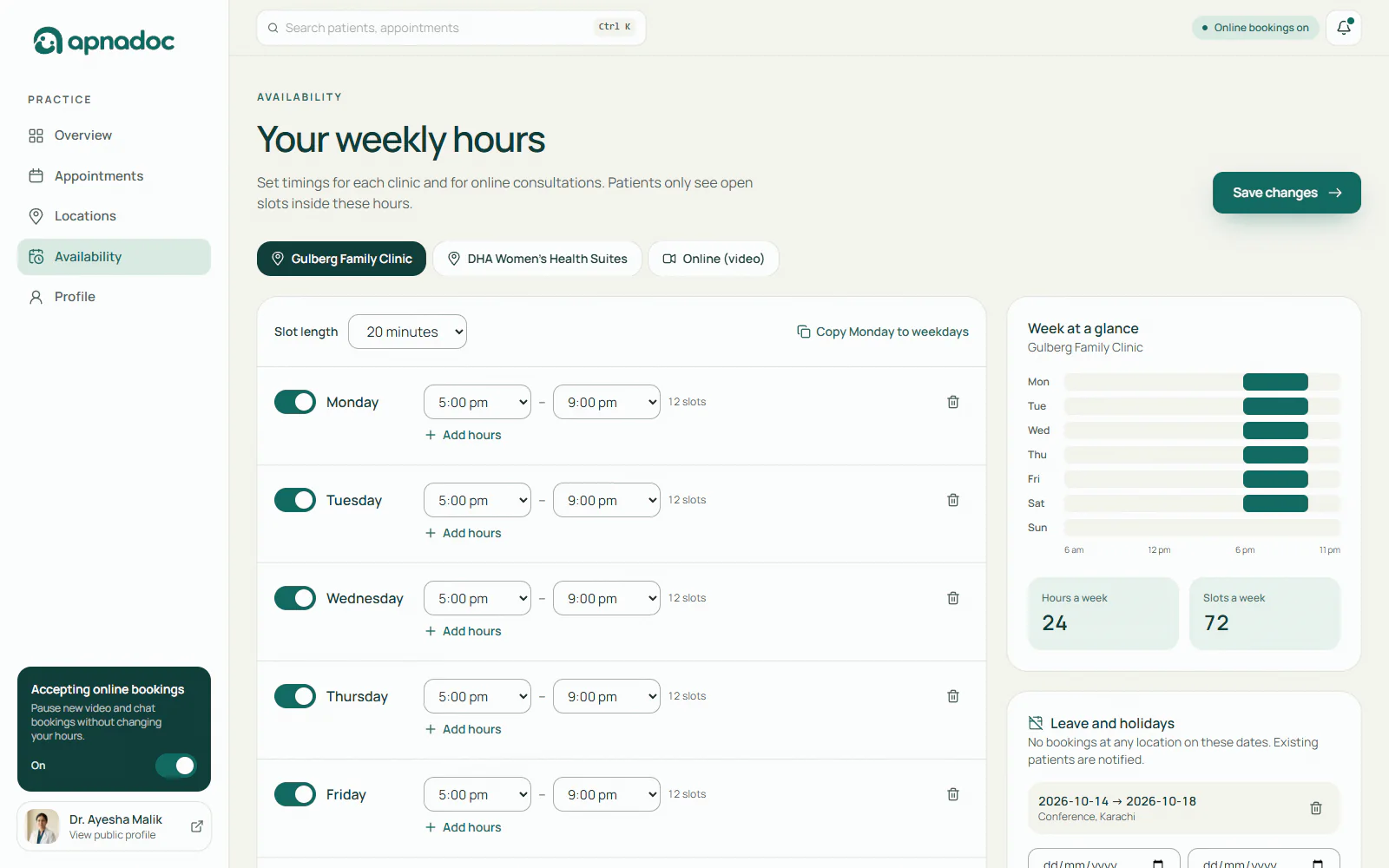The image size is (1389, 868).
Task: Turn off accepting online bookings switch
Action: 176,766
